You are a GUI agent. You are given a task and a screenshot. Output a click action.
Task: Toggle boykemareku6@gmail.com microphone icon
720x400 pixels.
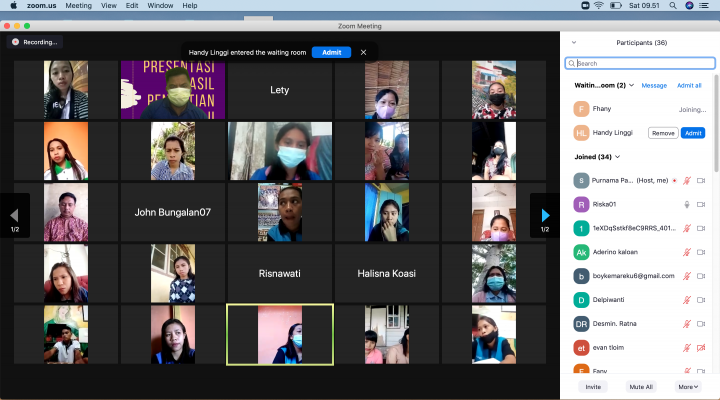[x=687, y=276]
